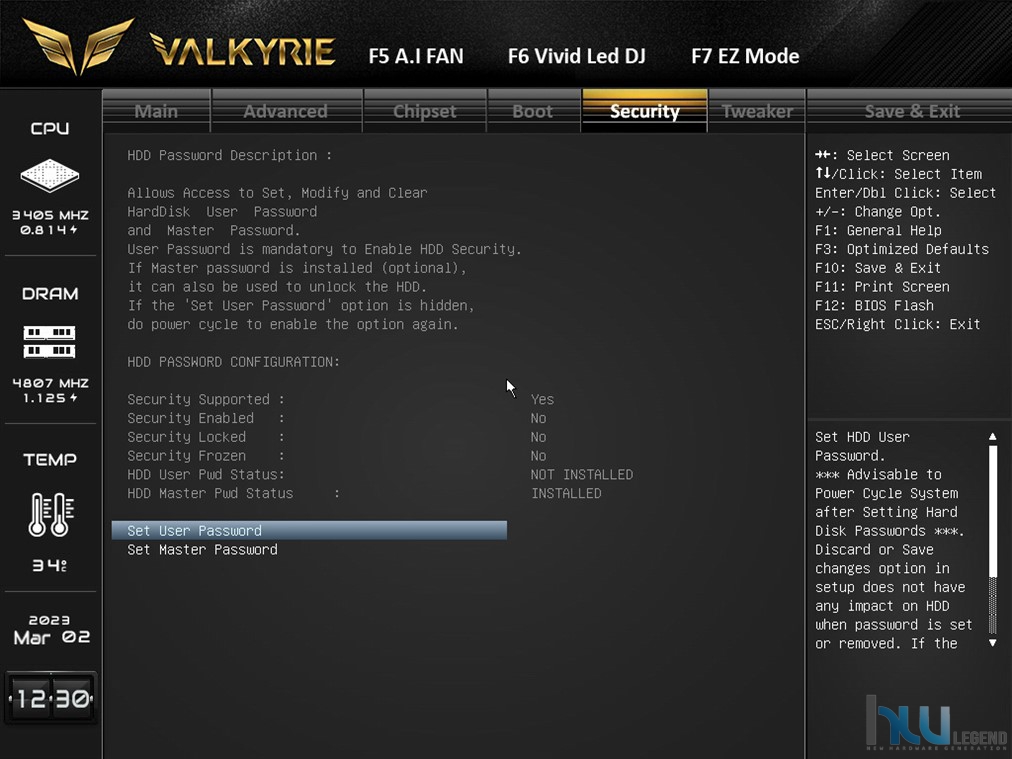The image size is (1012, 759).
Task: Click the DRAM 4807 MHZ frequency reading
Action: (x=50, y=383)
